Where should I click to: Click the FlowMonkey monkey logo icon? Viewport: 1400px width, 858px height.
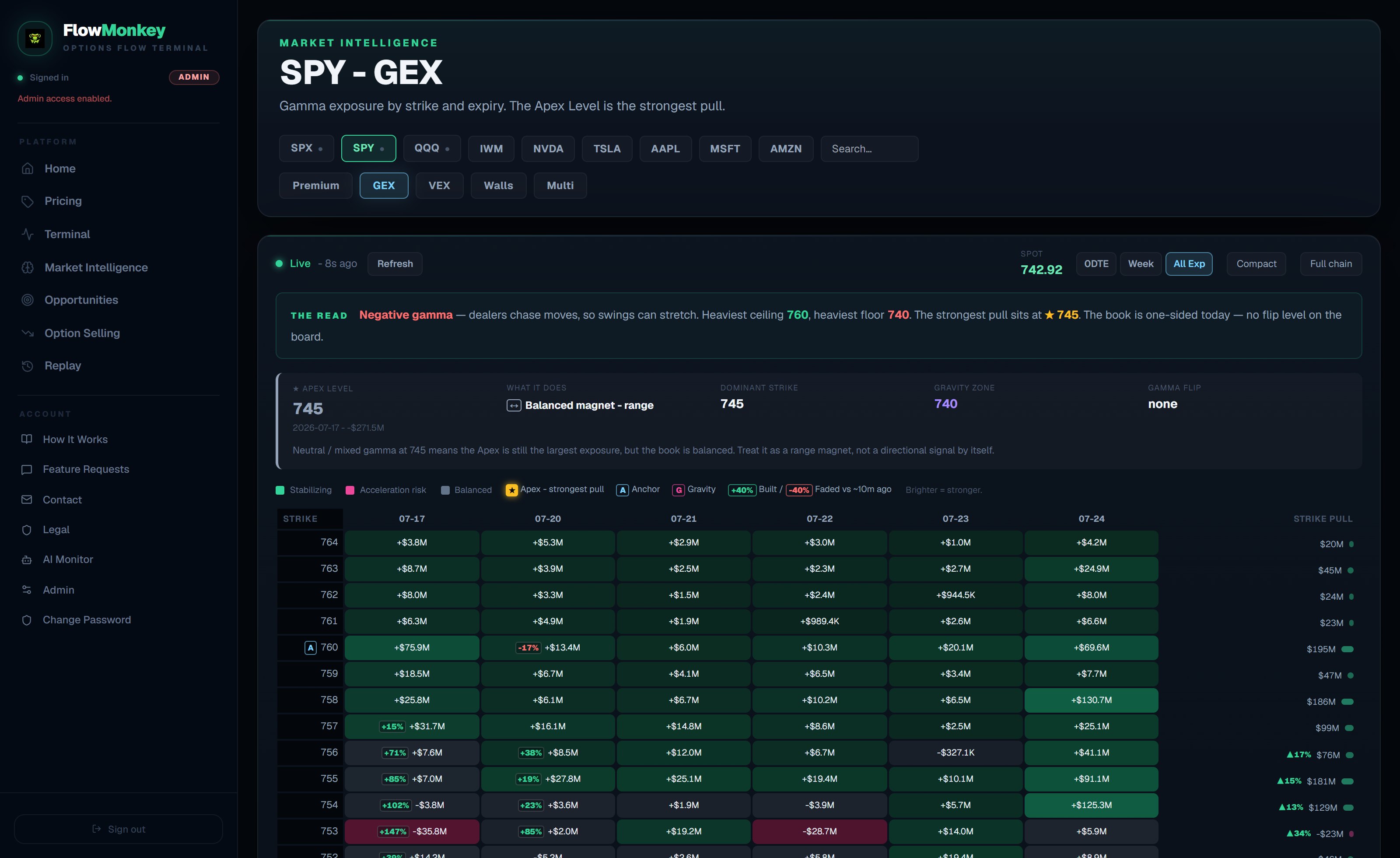35,39
